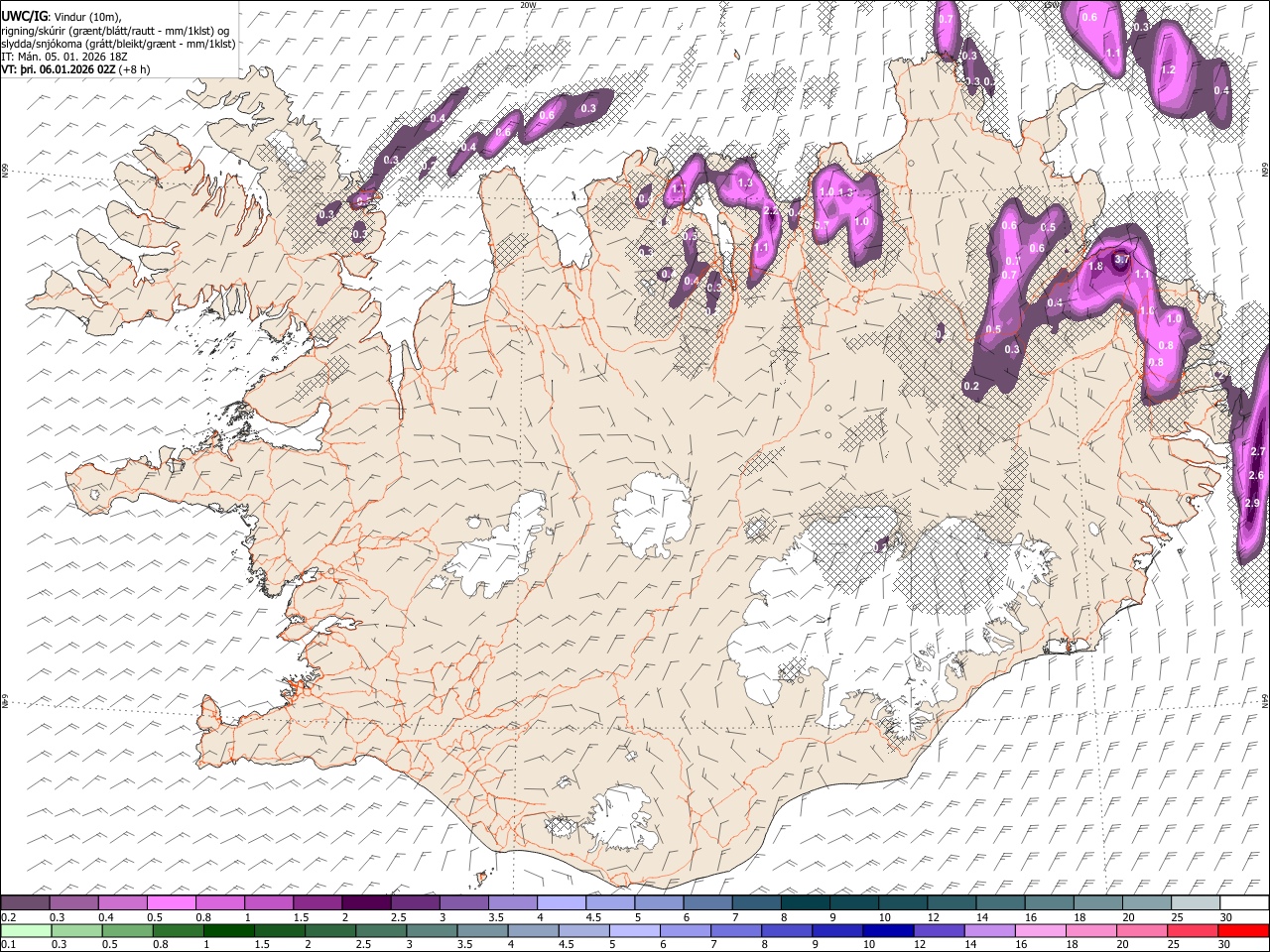Click the 3.7 precipitation value on the map
This screenshot has width=1270, height=952.
click(x=1122, y=259)
